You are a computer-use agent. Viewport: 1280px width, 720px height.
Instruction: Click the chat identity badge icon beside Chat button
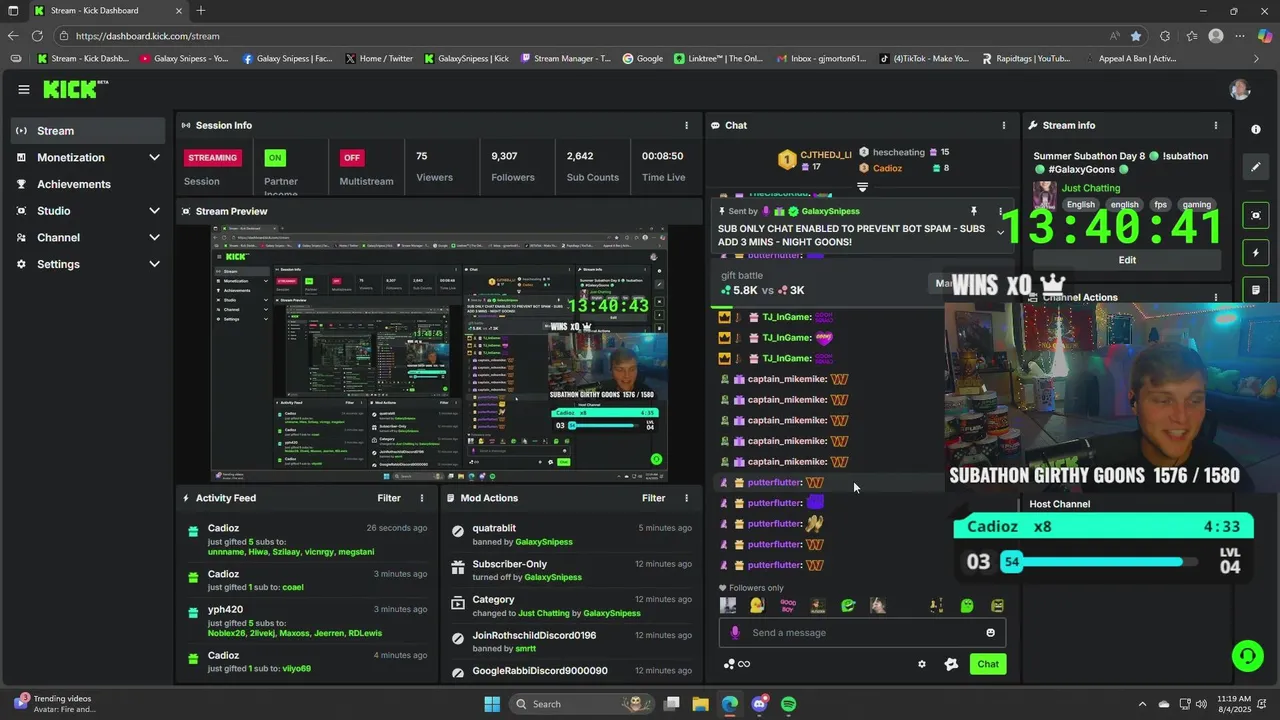coord(951,664)
